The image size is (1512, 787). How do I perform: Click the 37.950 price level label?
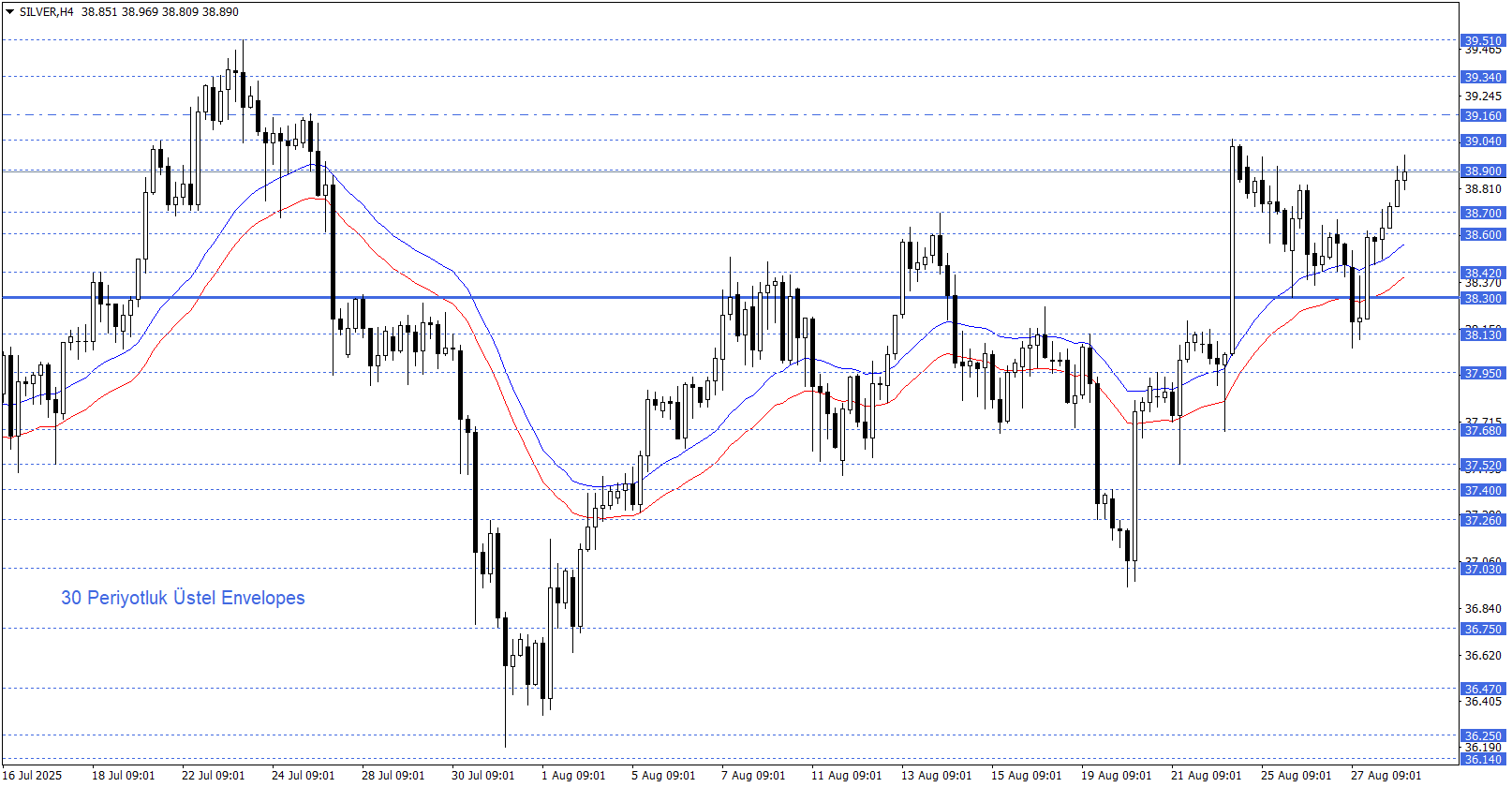(x=1483, y=373)
